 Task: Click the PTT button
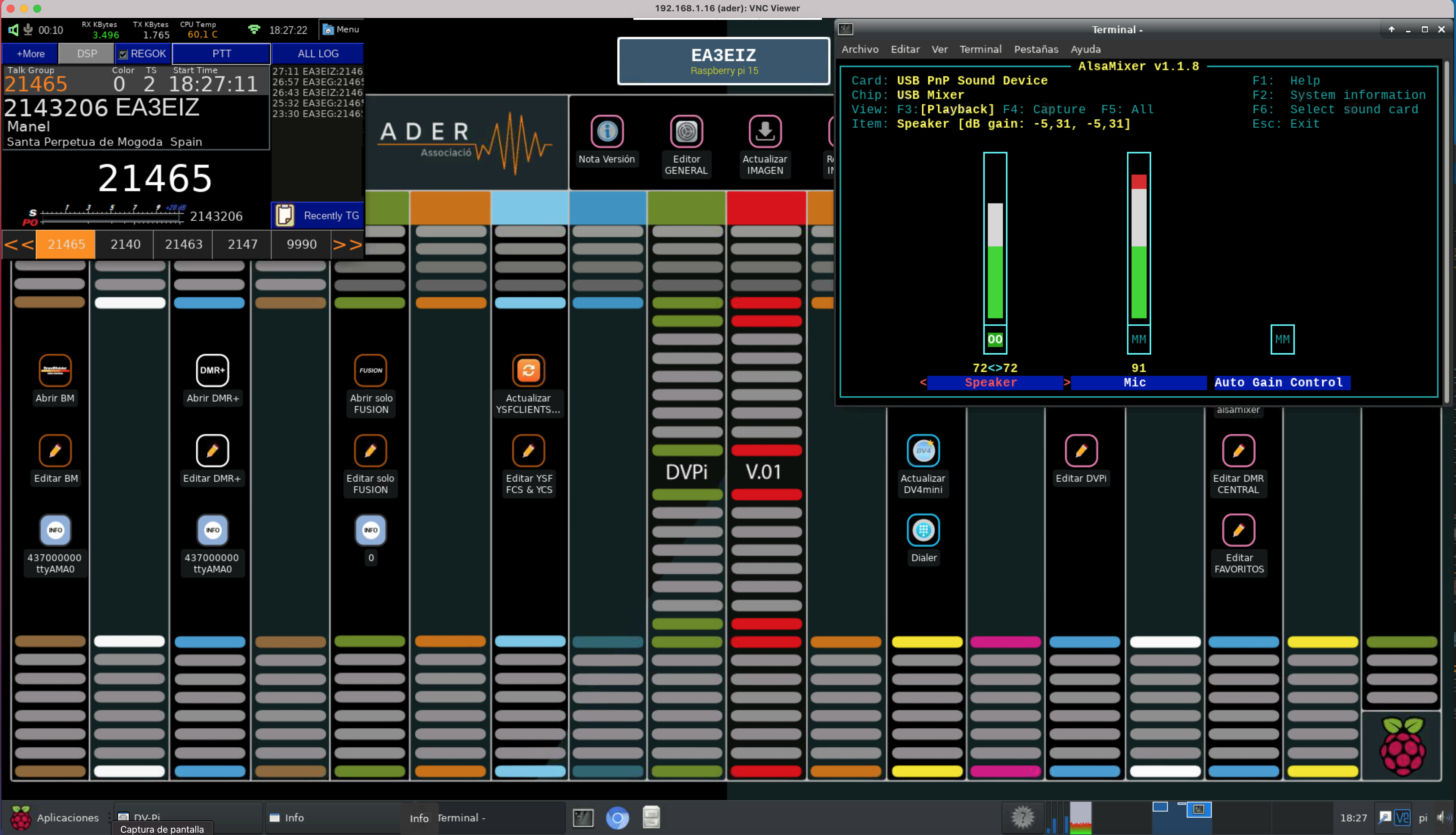pos(221,53)
